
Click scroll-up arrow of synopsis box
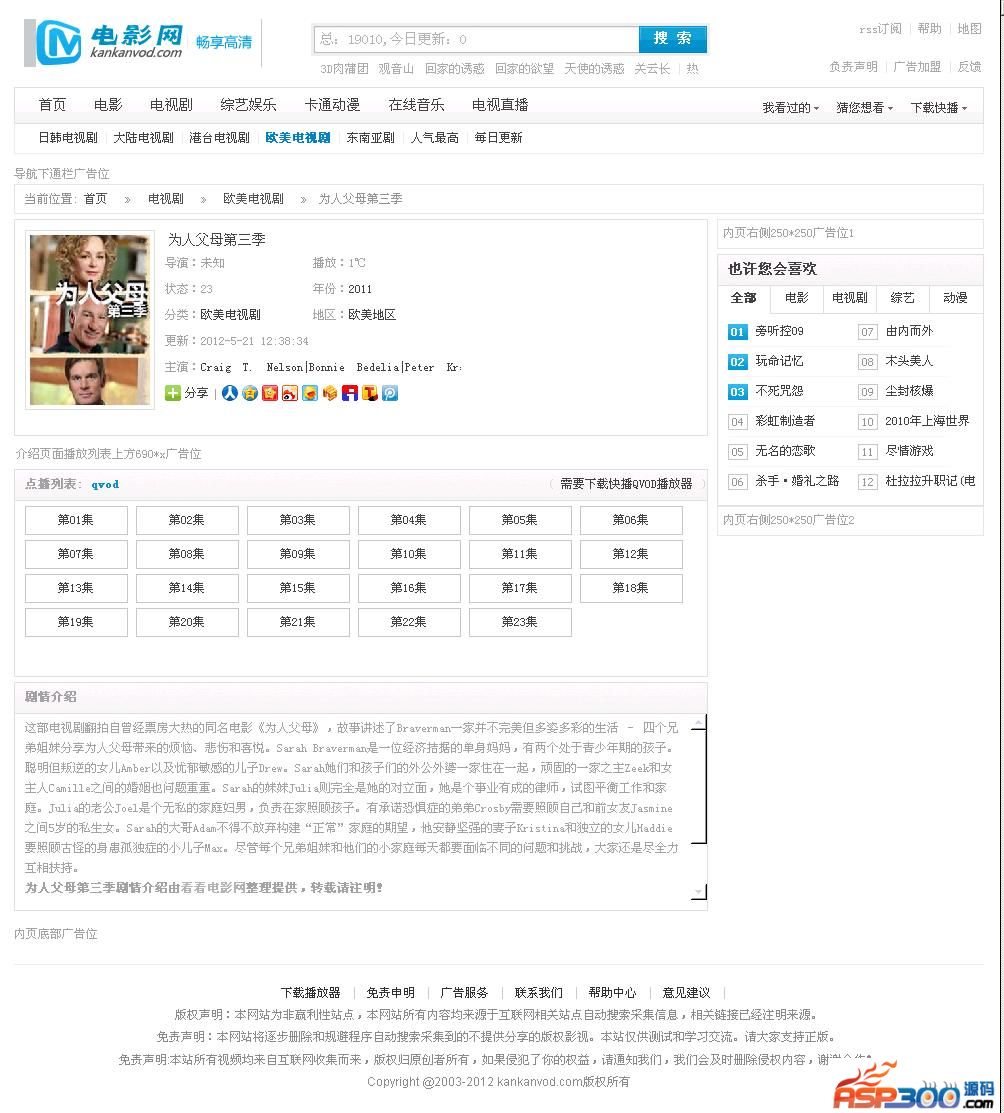pyautogui.click(x=699, y=724)
